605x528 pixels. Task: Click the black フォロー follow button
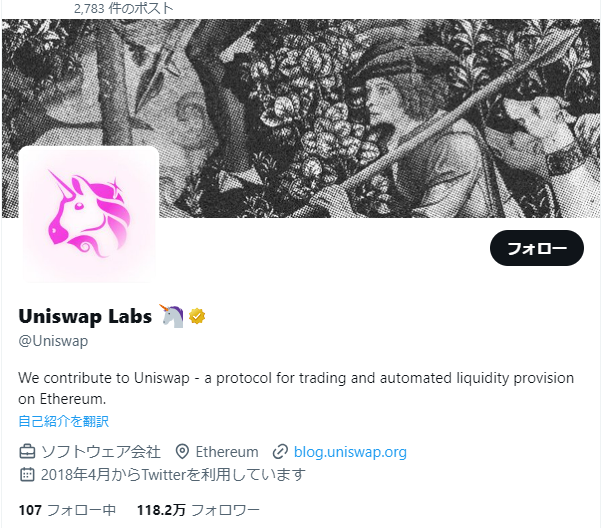click(536, 248)
